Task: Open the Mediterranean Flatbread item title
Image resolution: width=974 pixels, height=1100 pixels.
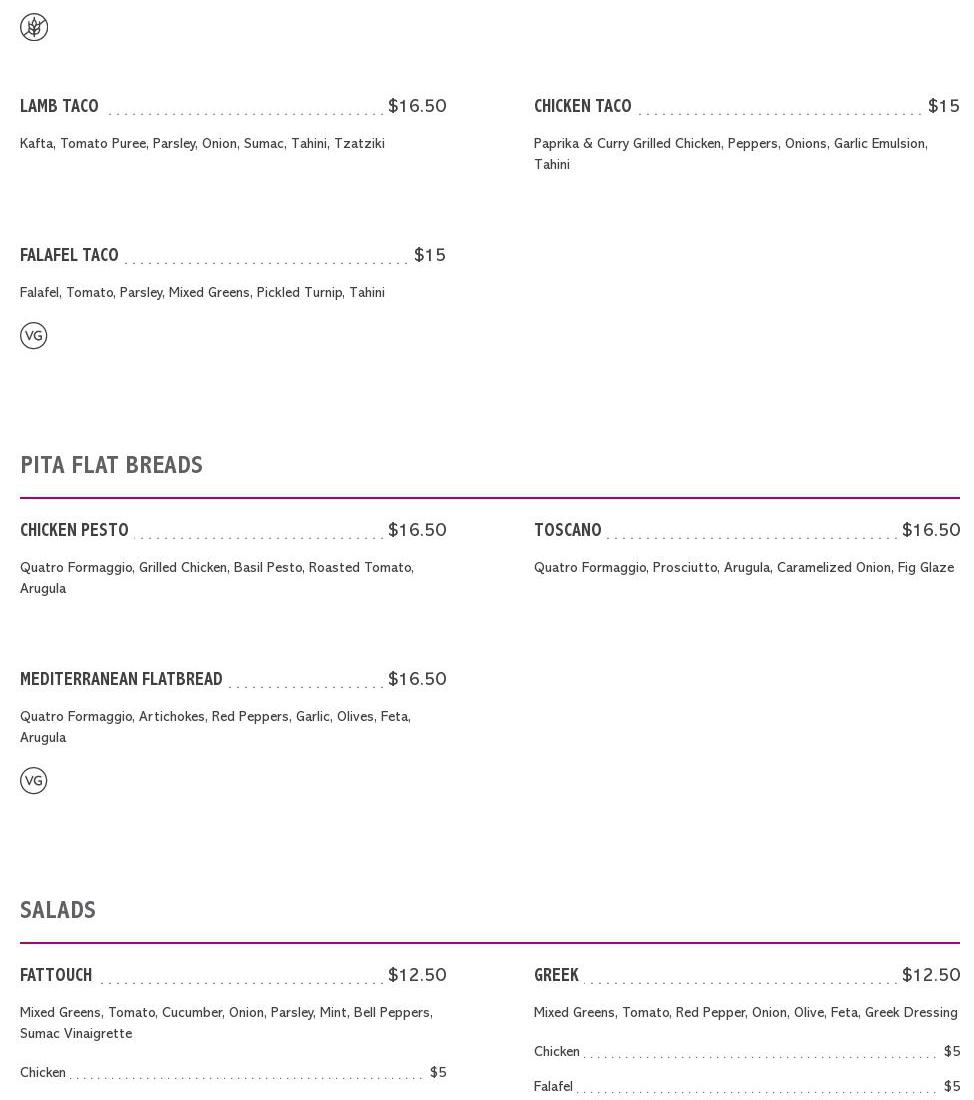Action: click(x=121, y=679)
